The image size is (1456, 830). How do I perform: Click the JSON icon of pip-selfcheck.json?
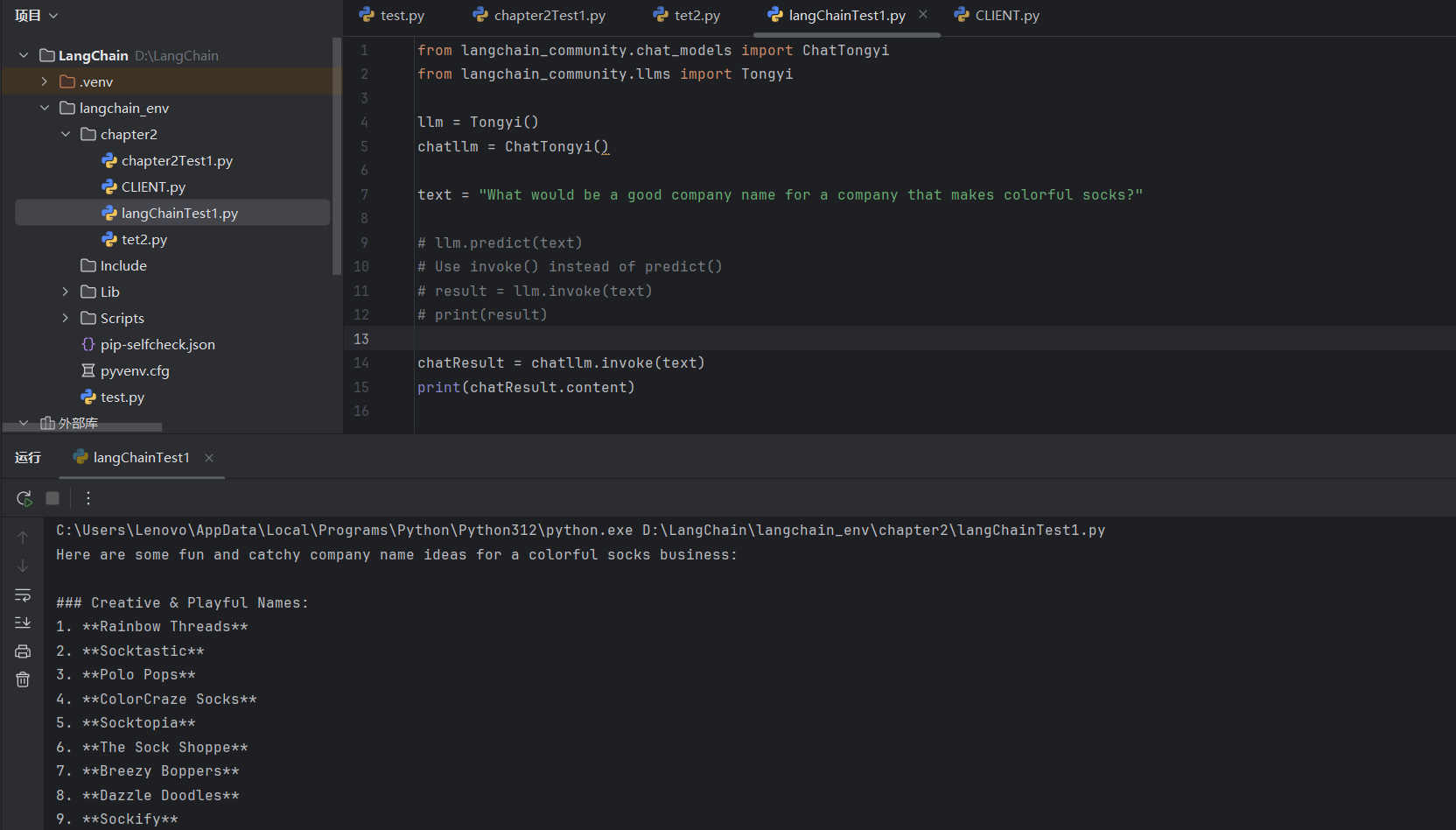tap(88, 344)
